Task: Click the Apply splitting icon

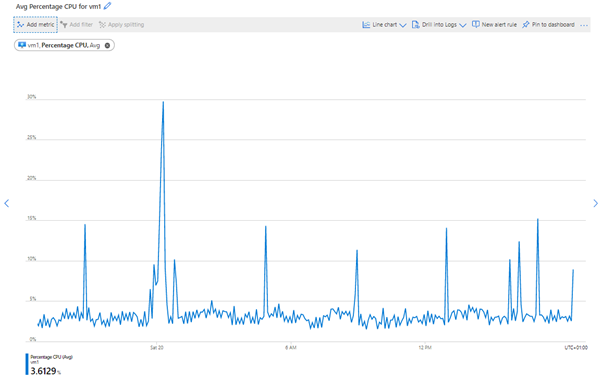Action: [102, 25]
